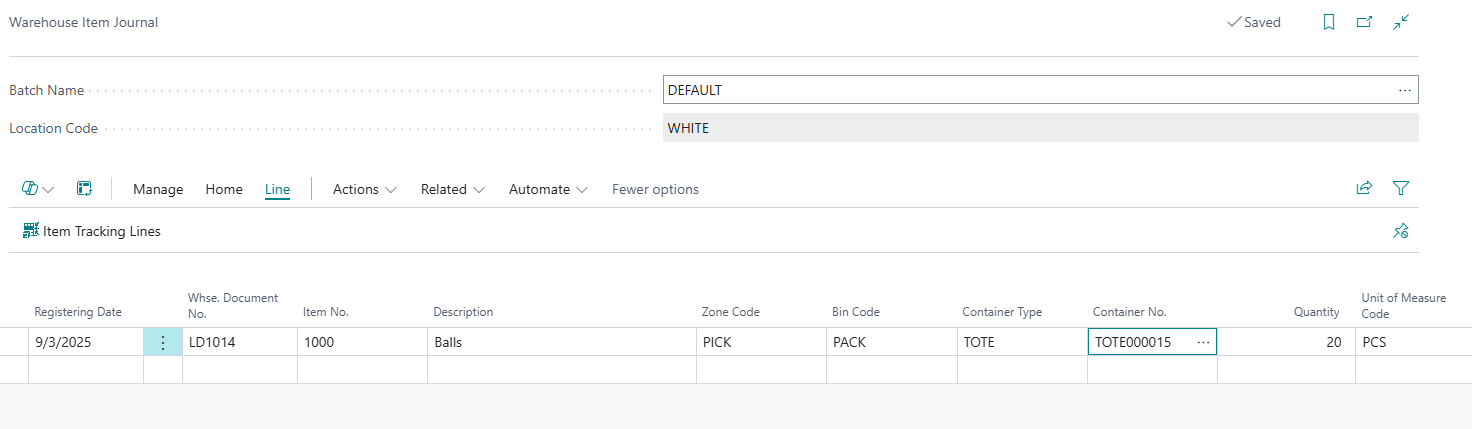Expand the Related dropdown menu
Screen dimensions: 1472x429
453,189
